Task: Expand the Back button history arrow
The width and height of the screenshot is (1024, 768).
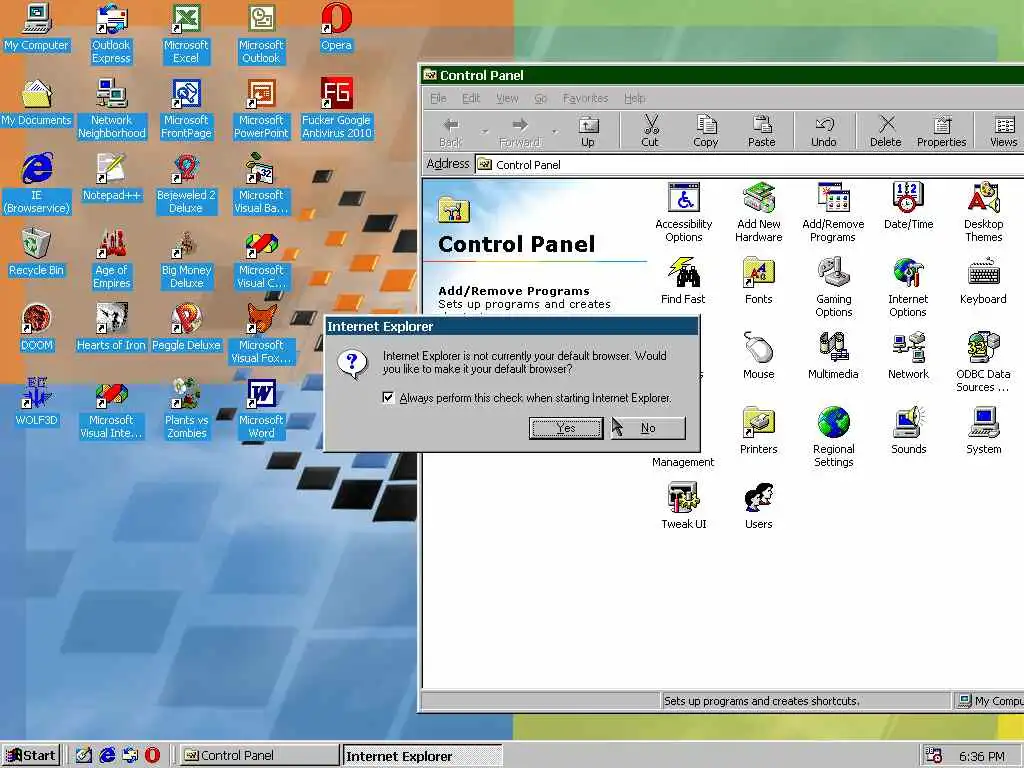Action: pyautogui.click(x=485, y=132)
